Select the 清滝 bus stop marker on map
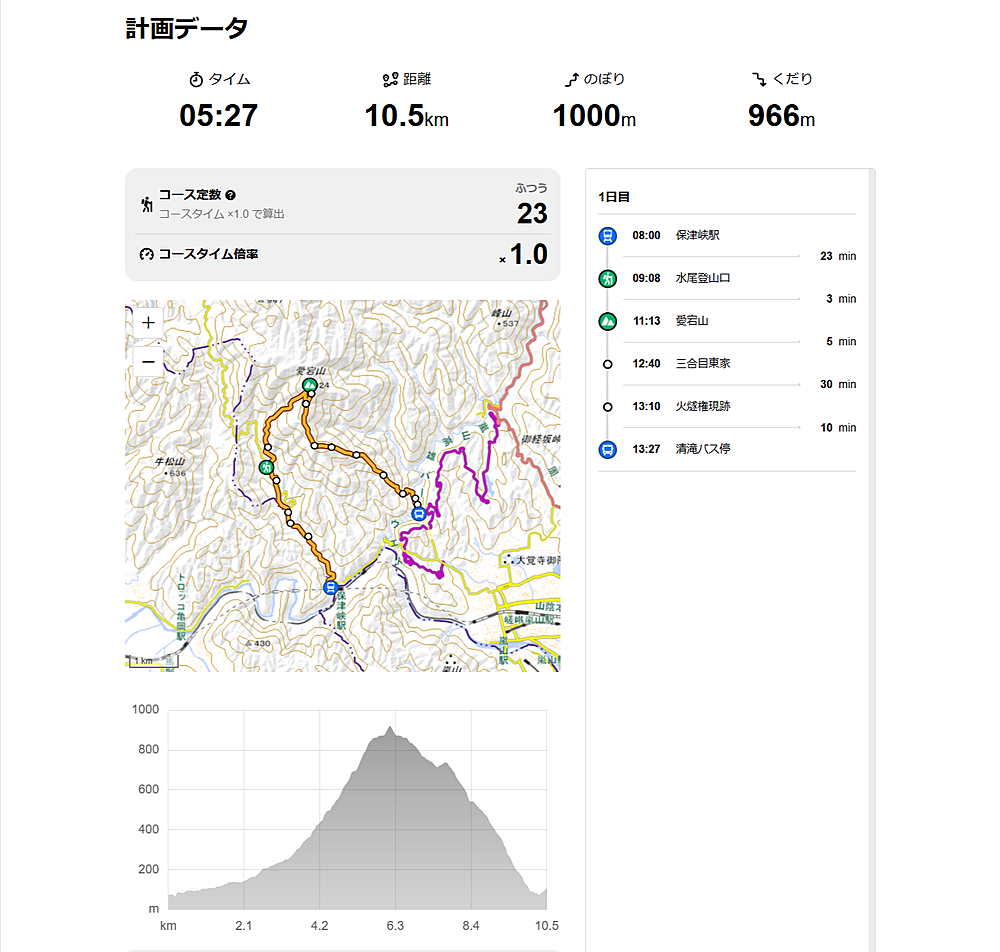This screenshot has height=952, width=1000. 419,514
